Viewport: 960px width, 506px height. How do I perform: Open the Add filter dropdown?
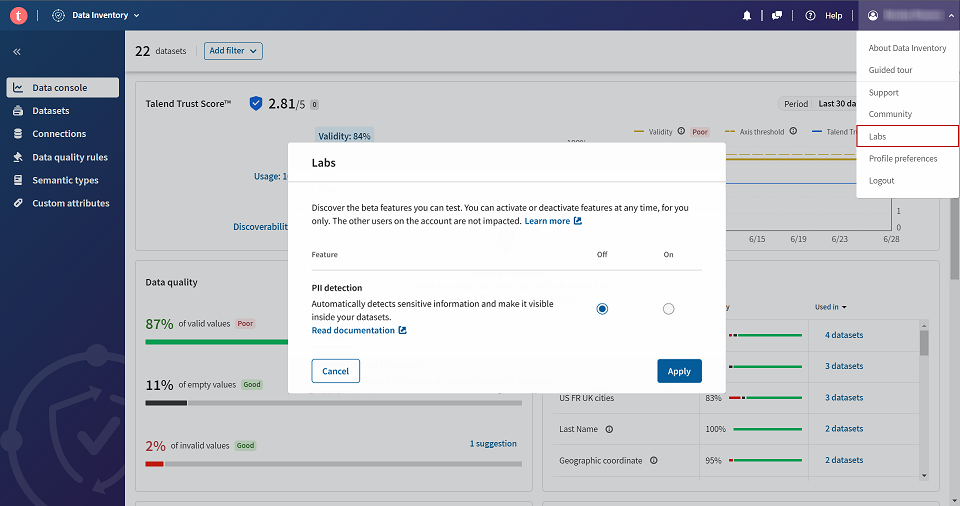click(x=233, y=51)
